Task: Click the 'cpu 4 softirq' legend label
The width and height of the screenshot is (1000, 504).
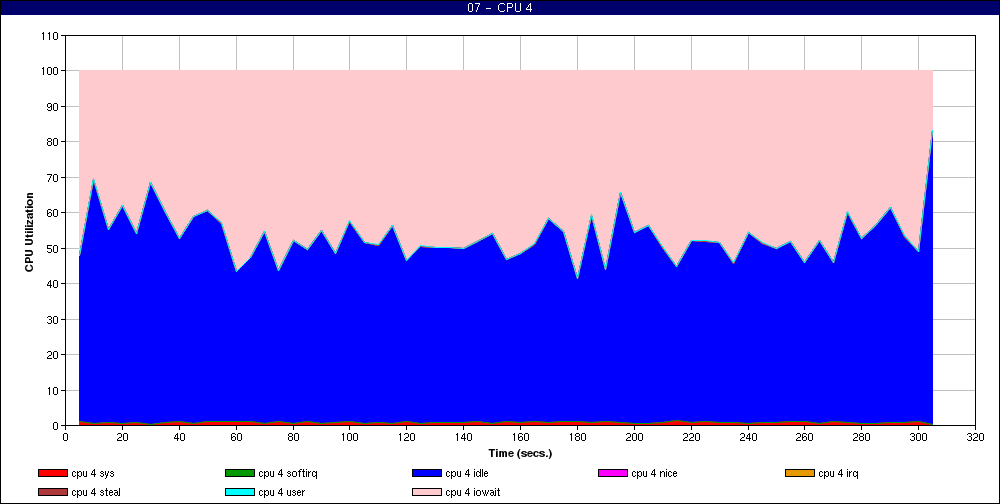Action: 288,474
